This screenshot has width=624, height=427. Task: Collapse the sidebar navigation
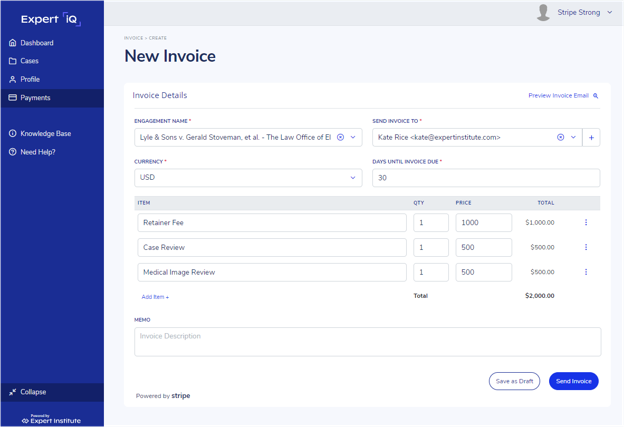pos(28,392)
